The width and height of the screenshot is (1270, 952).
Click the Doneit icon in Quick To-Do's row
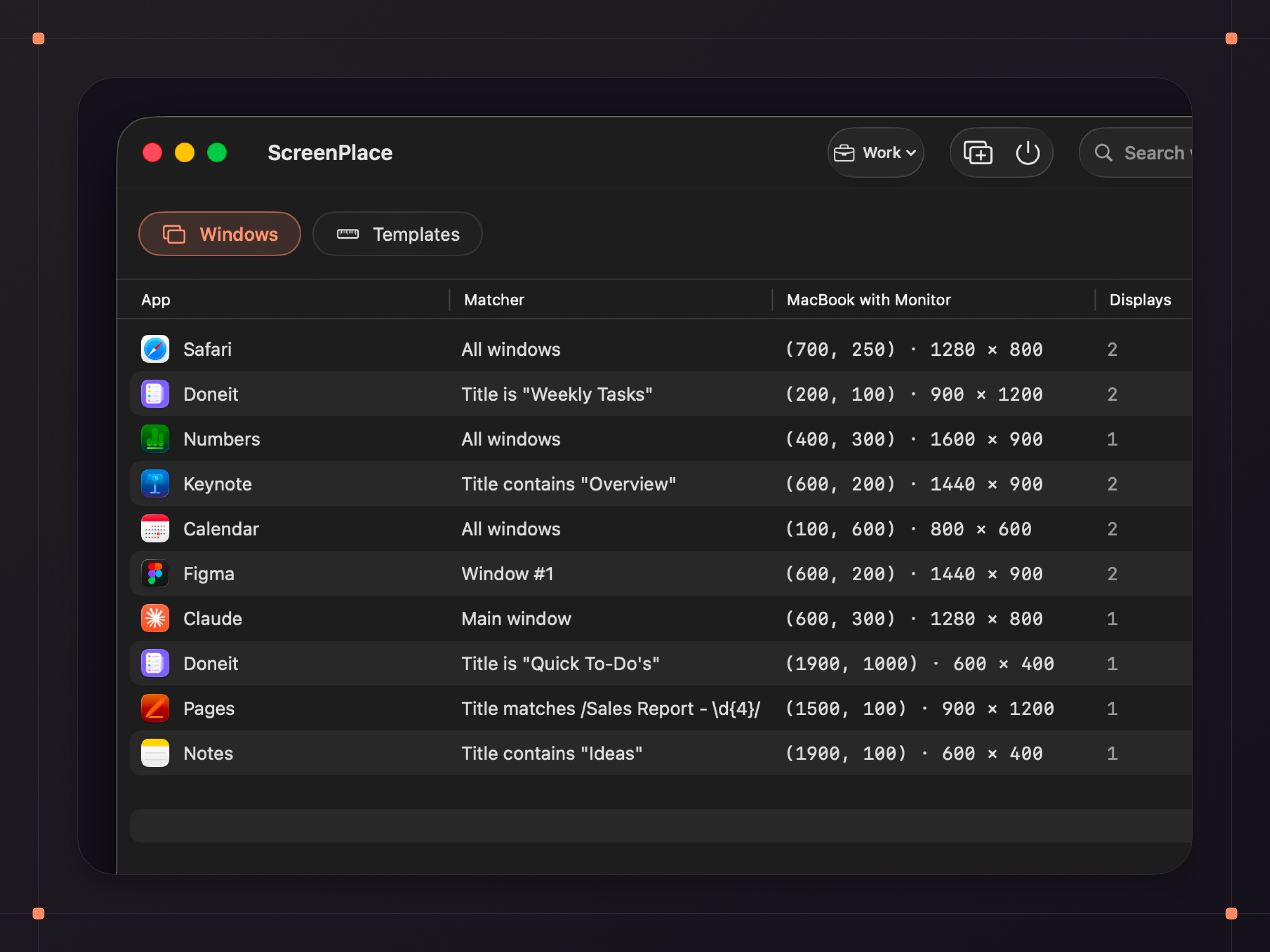tap(155, 663)
